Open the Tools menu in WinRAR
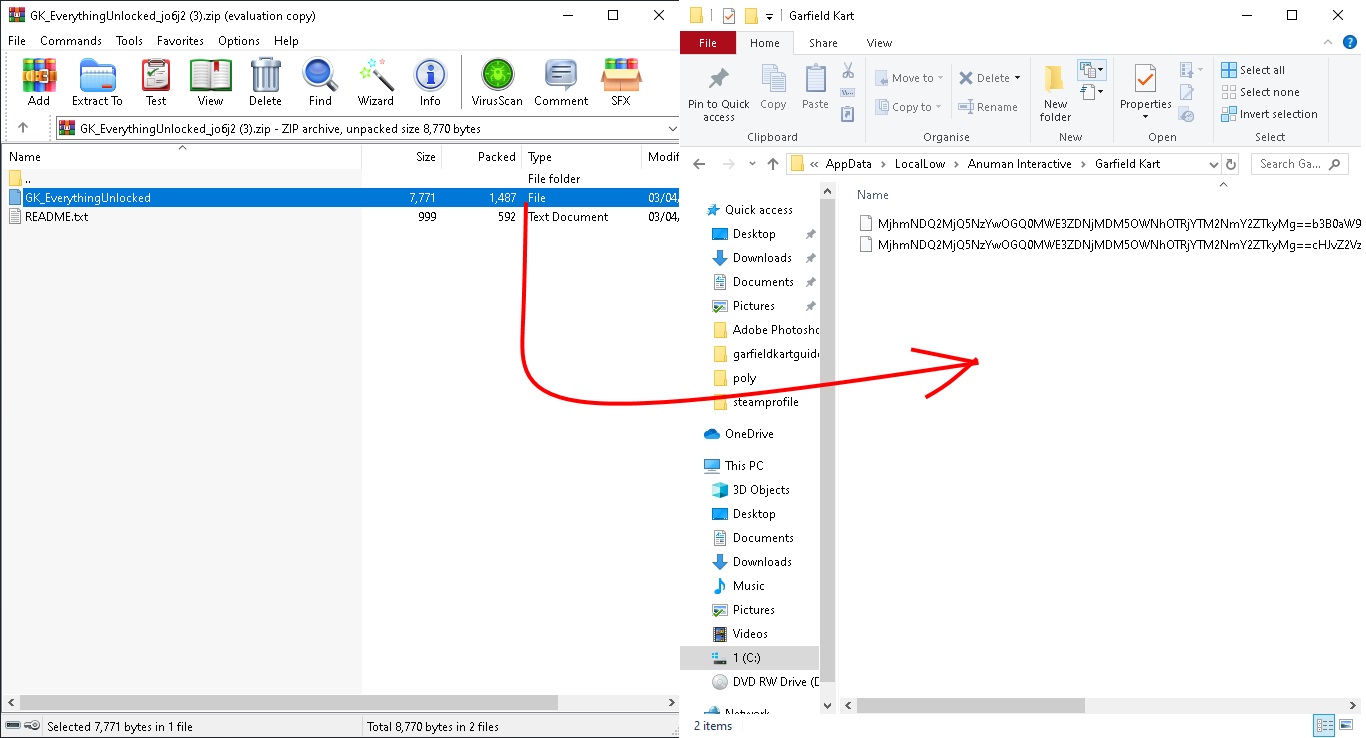This screenshot has height=738, width=1366. [x=130, y=41]
